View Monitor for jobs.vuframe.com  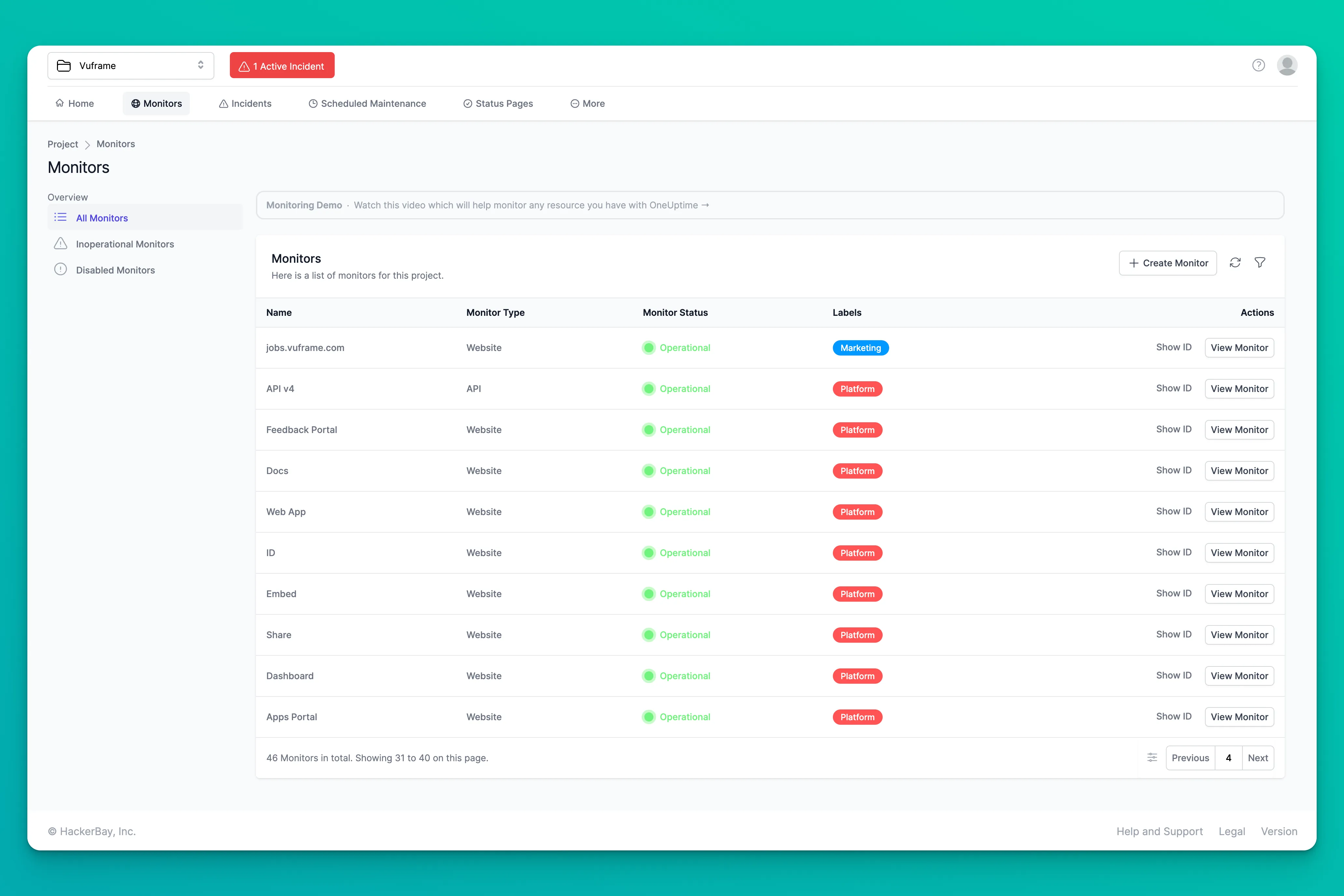[1239, 347]
